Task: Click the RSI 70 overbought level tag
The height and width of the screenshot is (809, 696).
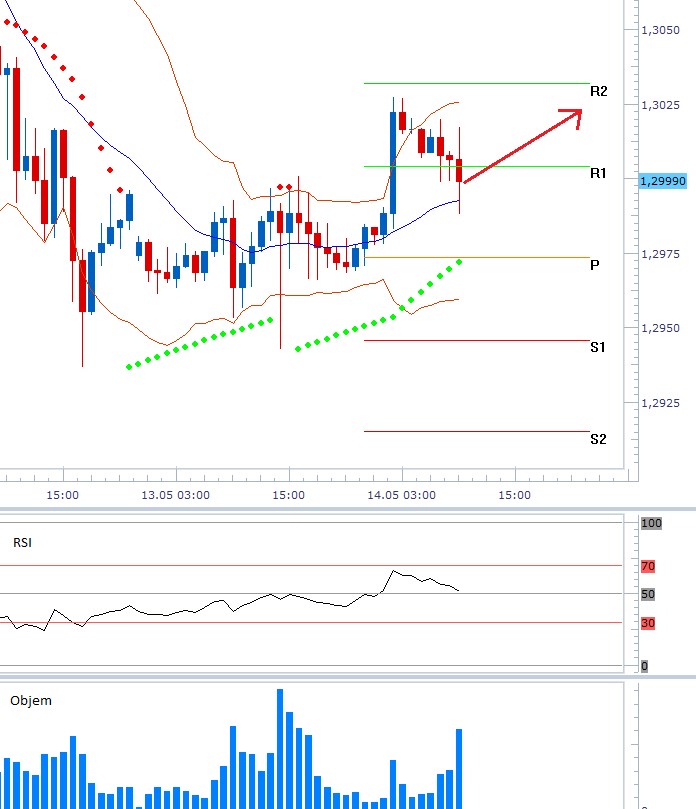Action: click(648, 566)
